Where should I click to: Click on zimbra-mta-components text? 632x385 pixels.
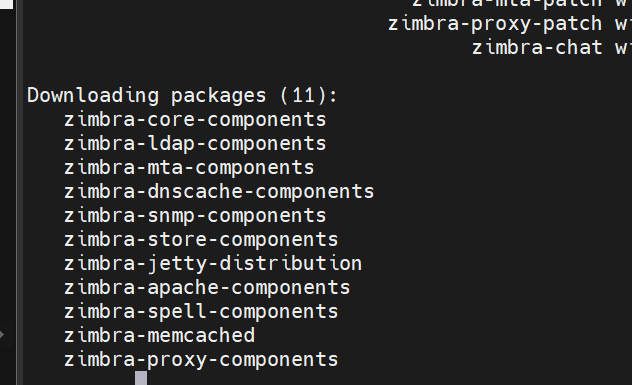coord(189,168)
